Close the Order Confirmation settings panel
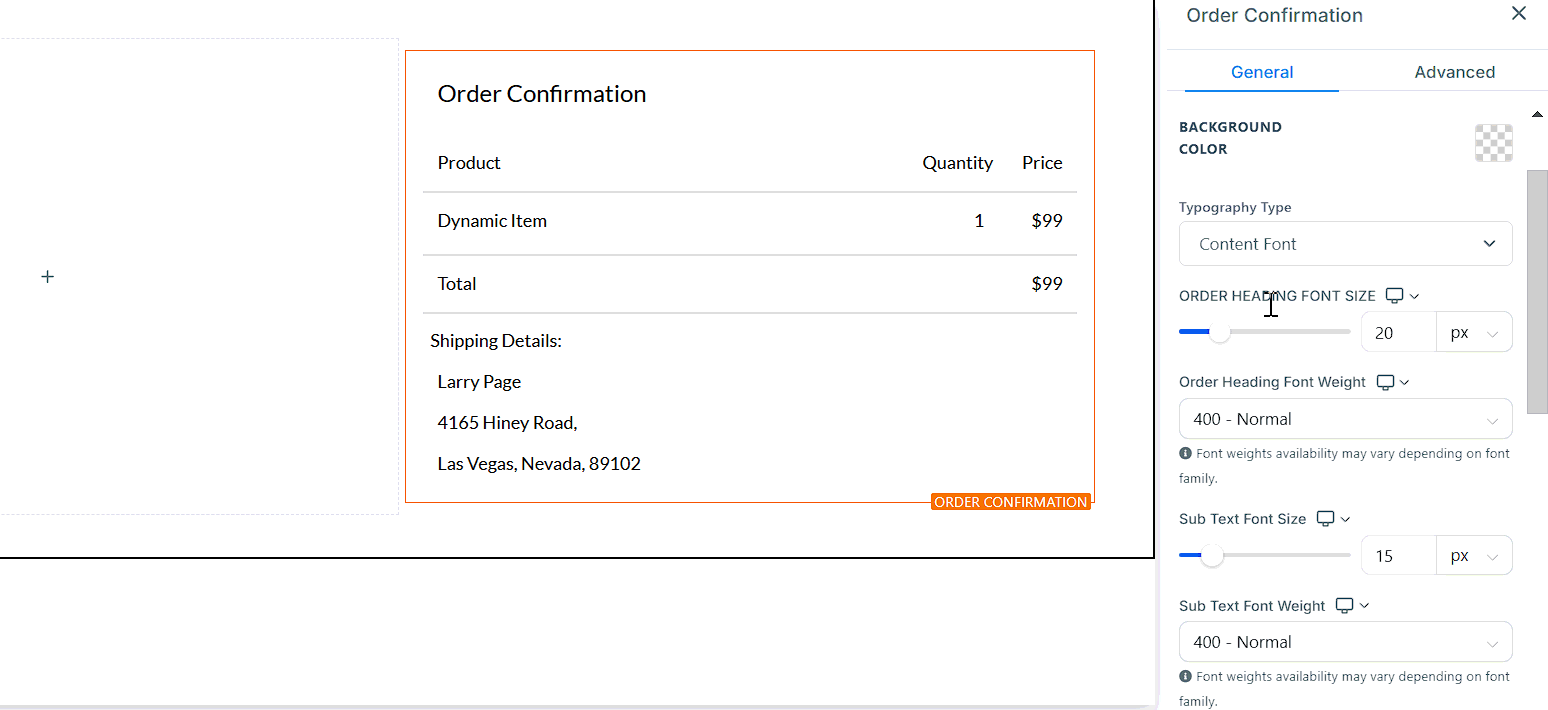Image resolution: width=1548 pixels, height=710 pixels. click(x=1518, y=14)
